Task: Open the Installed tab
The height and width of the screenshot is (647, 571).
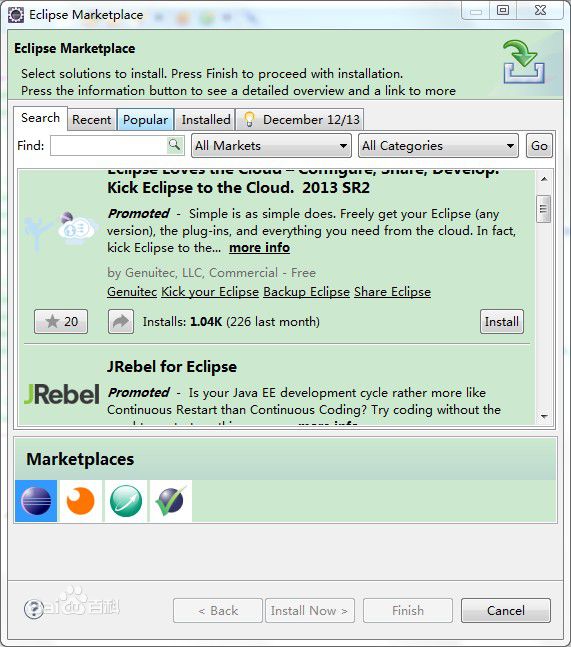Action: coord(205,120)
